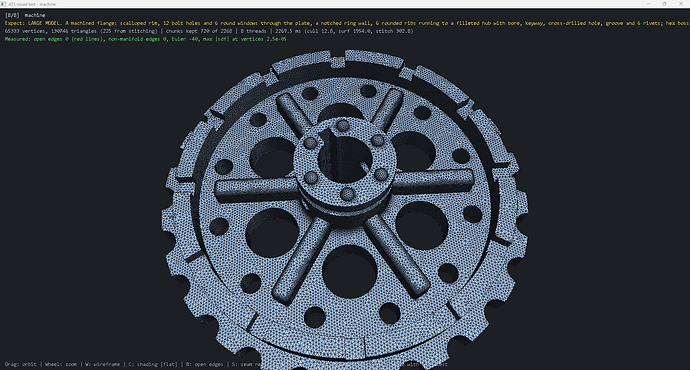The width and height of the screenshot is (690, 370).
Task: Click the 'Expect: LARGE MODEL' description line
Action: pos(347,23)
